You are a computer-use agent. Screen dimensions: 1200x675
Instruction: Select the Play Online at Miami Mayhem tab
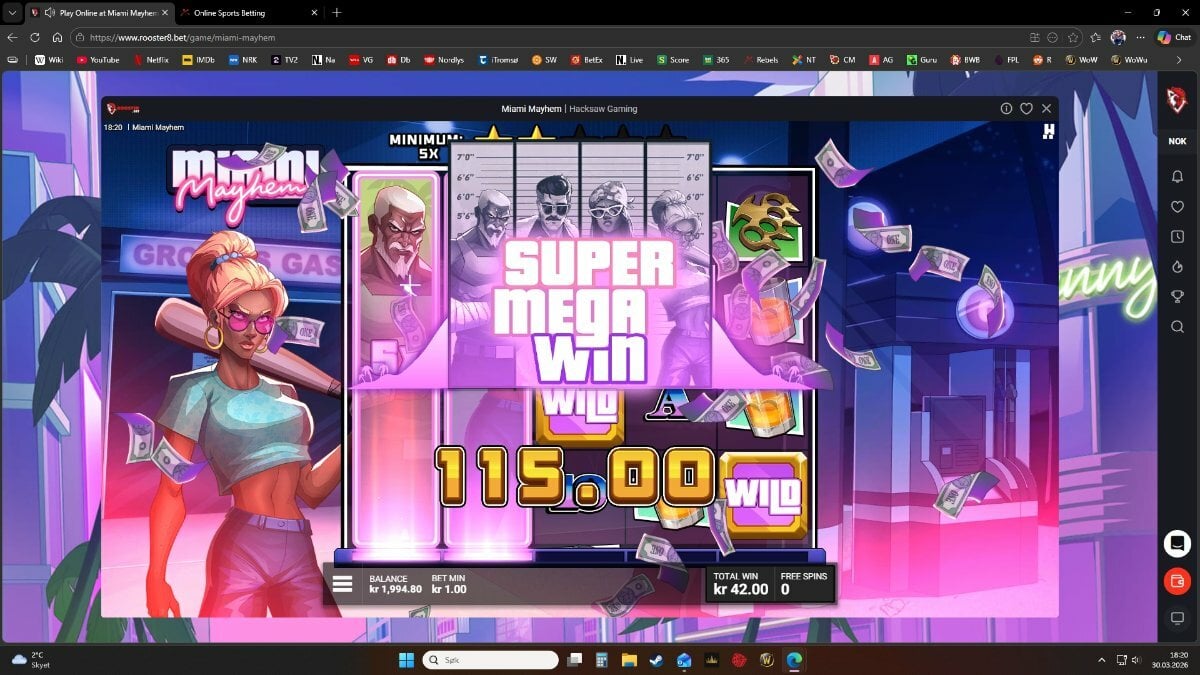(x=100, y=13)
